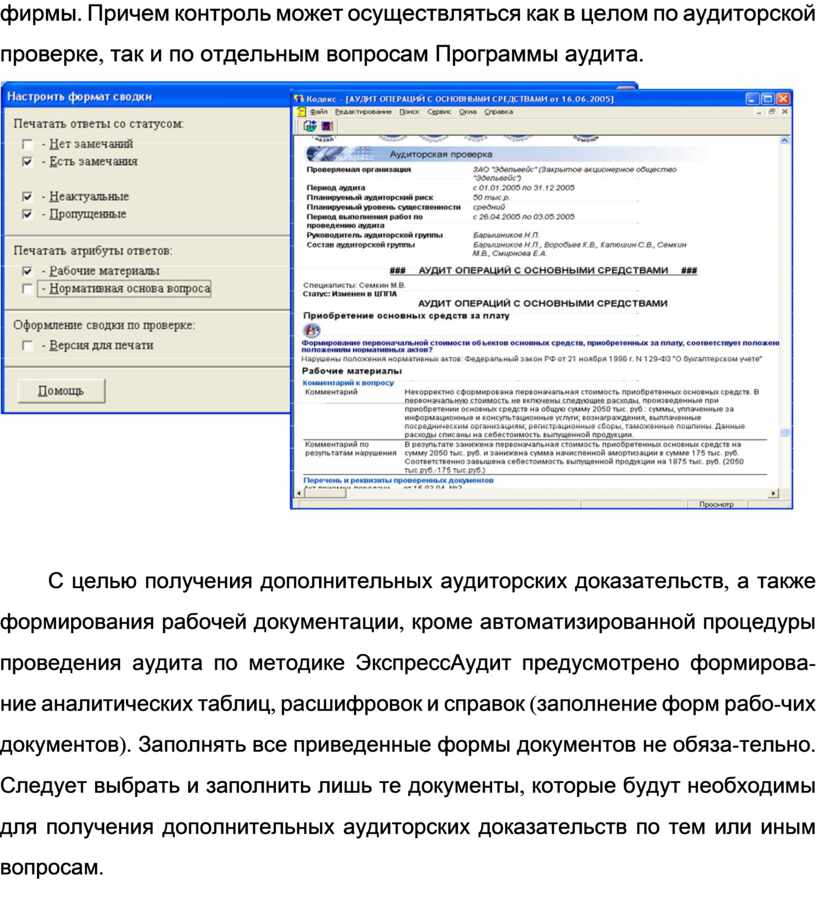The image size is (816, 897).
Task: Click the globe icon in Кодекс toolbar
Action: point(310,126)
